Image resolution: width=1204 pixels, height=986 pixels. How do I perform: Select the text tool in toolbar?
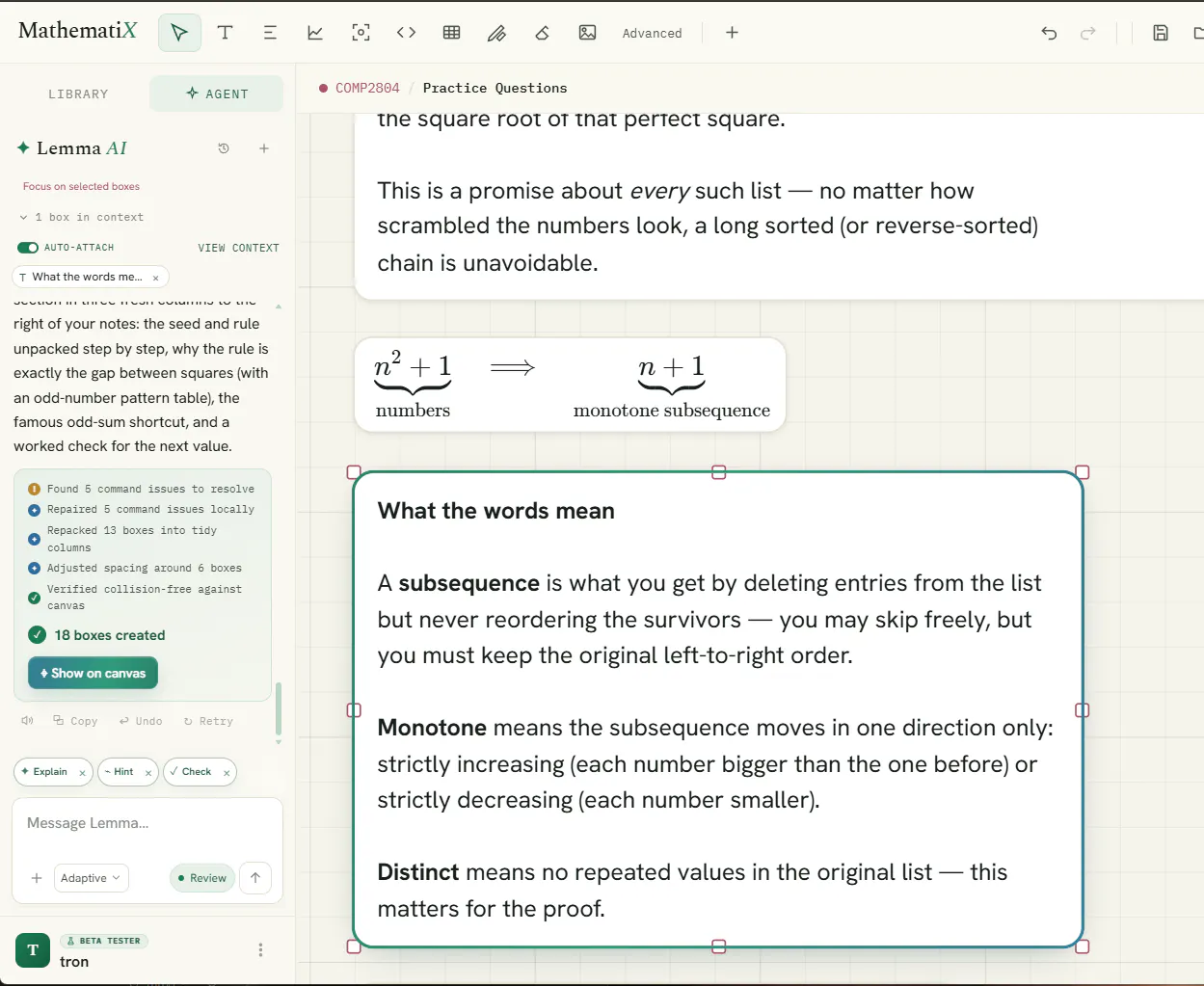point(225,33)
